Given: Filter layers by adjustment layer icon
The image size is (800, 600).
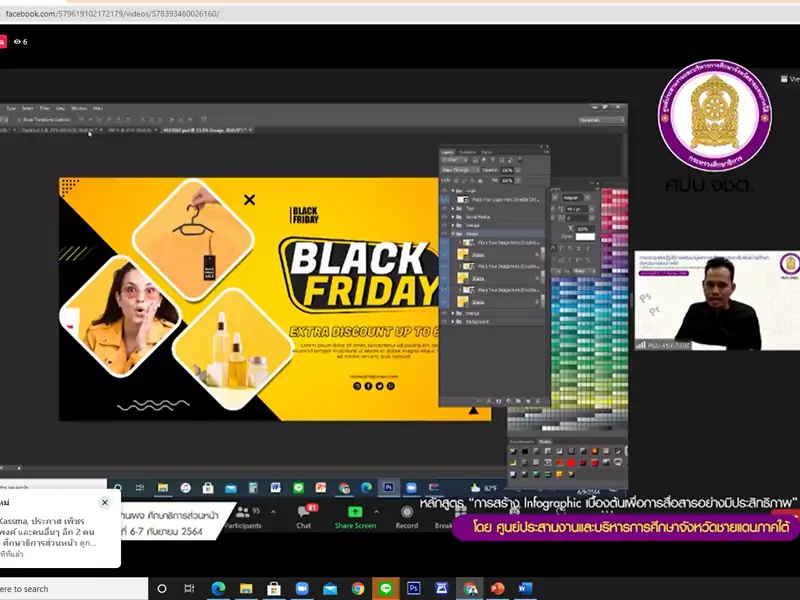Looking at the screenshot, I should (x=484, y=160).
